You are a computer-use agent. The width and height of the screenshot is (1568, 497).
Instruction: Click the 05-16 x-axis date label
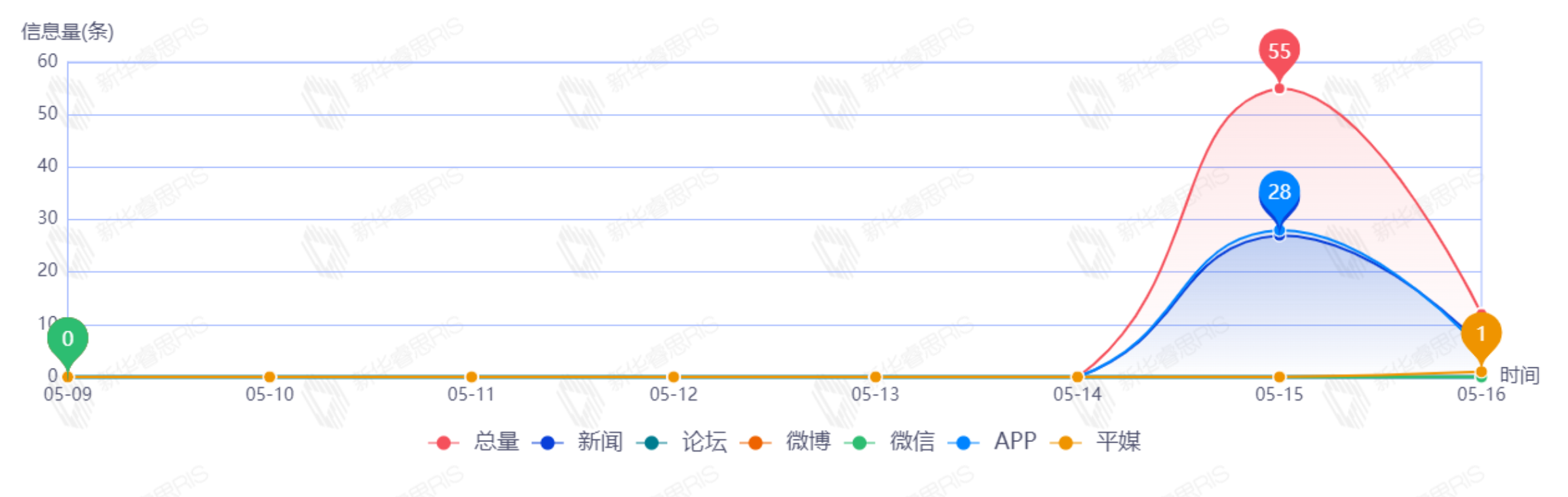click(x=1481, y=394)
